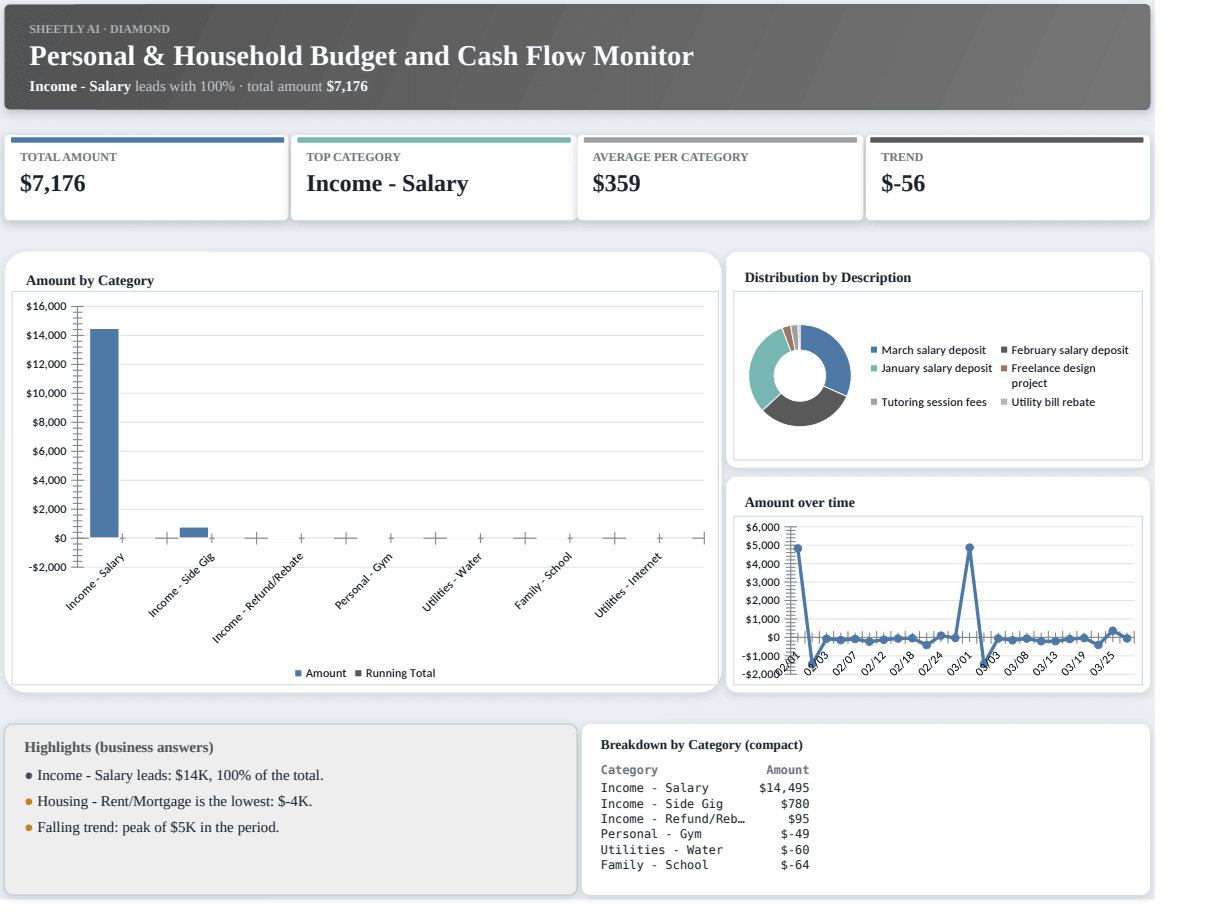Click the Amount over time title
Screen dimensions: 1227x922
pyautogui.click(x=800, y=503)
